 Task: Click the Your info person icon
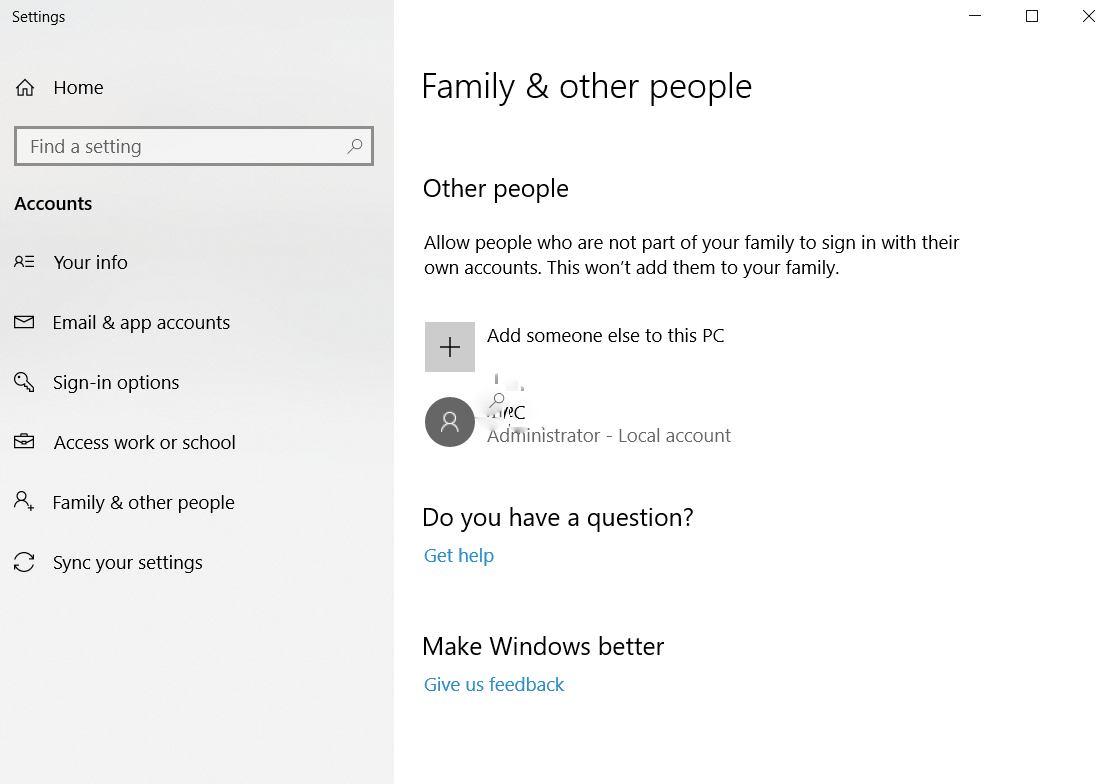coord(24,263)
